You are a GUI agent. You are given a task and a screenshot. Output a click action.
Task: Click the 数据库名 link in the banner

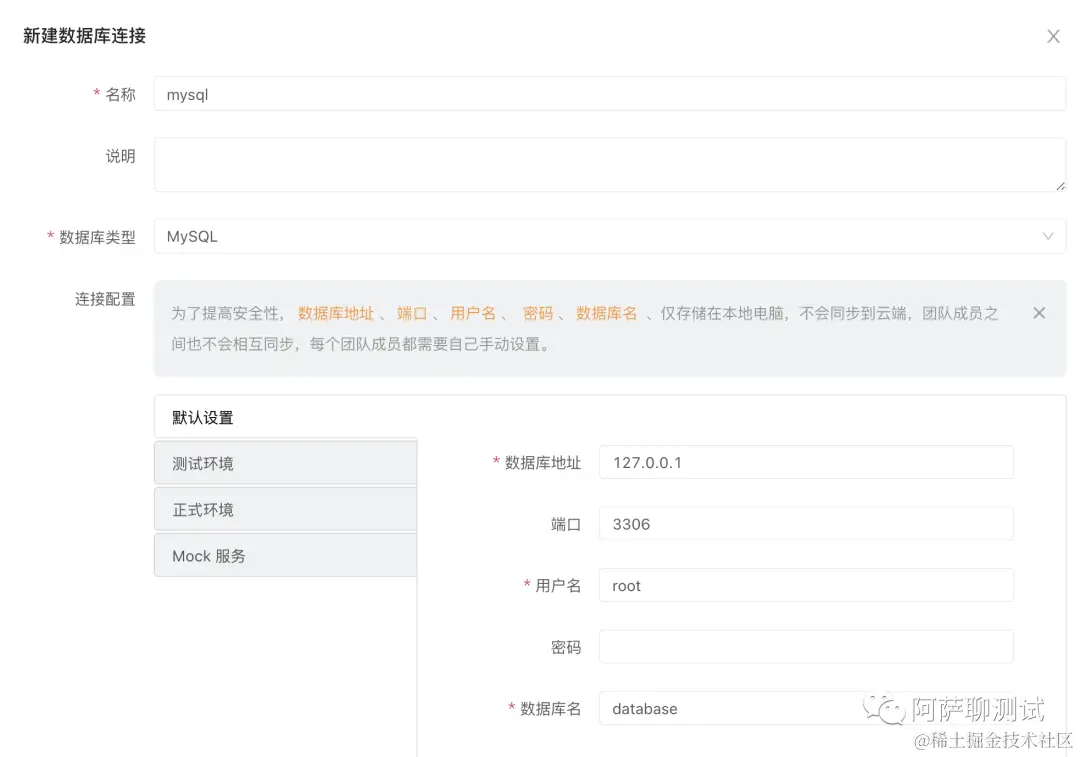click(607, 313)
